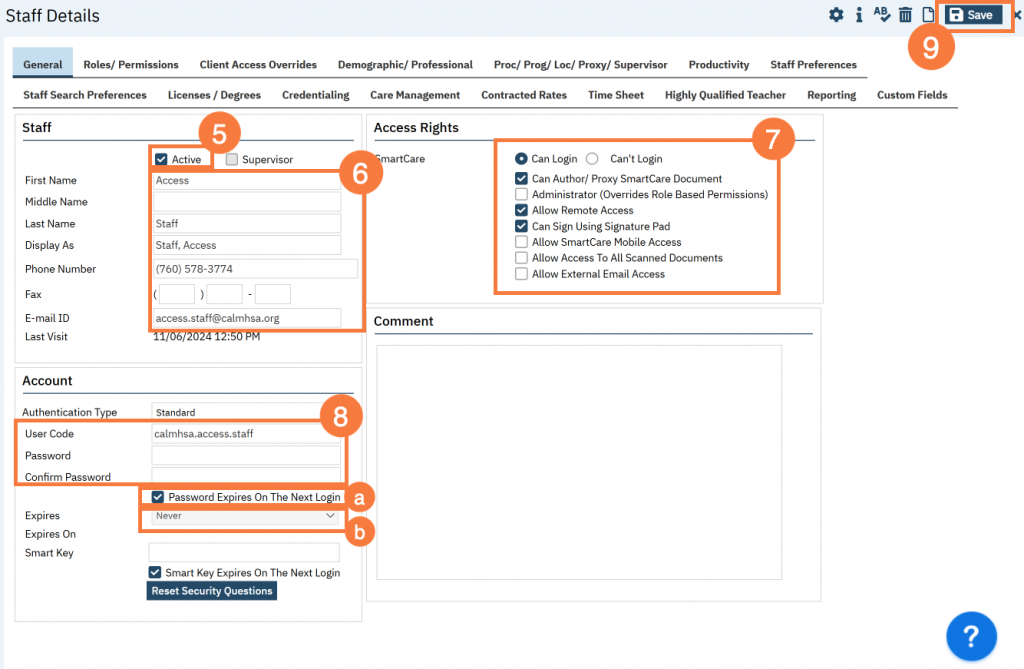Screen dimensions: 1024x669
Task: Enable Allow SmartCare Mobile Access
Action: (521, 242)
